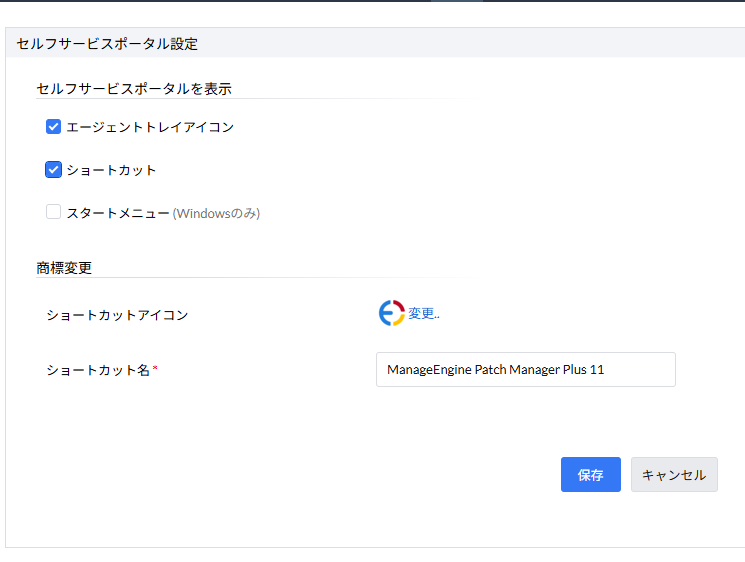Viewport: 745px width, 562px height.
Task: Click the ManageEngine Patch Manager Plus 11 text
Action: (496, 369)
